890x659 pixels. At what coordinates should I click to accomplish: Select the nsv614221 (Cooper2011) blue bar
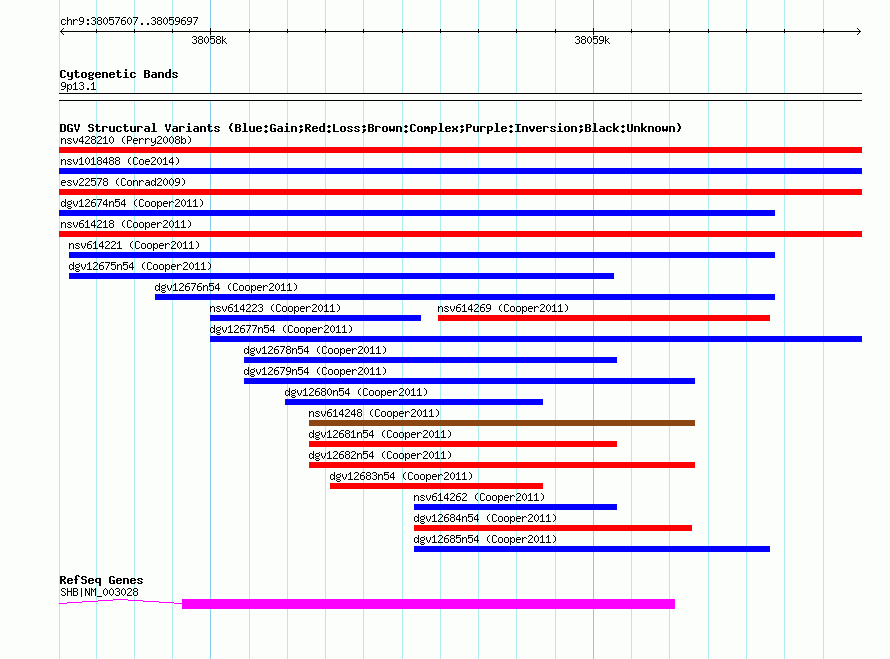(x=422, y=255)
